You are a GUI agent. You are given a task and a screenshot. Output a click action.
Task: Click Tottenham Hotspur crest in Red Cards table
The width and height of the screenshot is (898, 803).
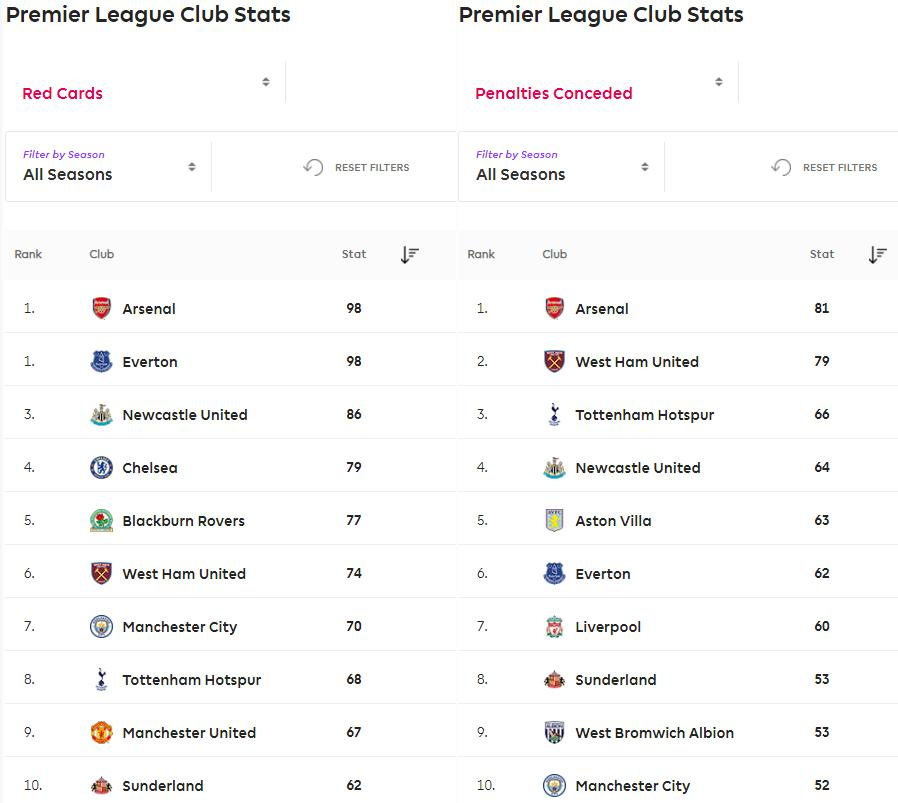click(101, 680)
